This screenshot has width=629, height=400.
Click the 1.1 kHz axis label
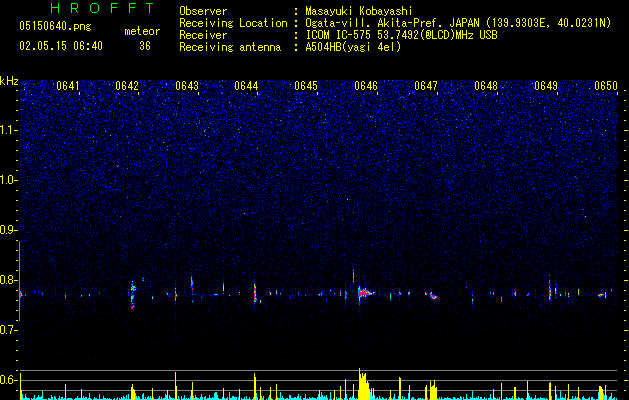click(x=9, y=130)
